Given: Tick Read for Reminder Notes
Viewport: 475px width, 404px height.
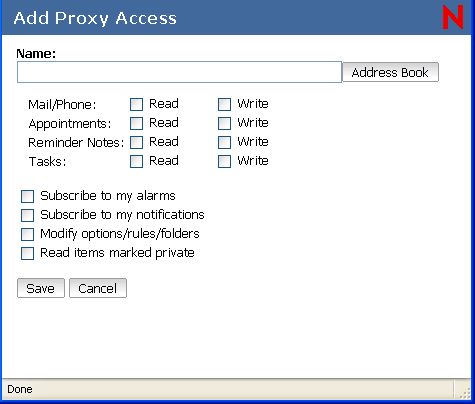Looking at the screenshot, I should tap(136, 142).
